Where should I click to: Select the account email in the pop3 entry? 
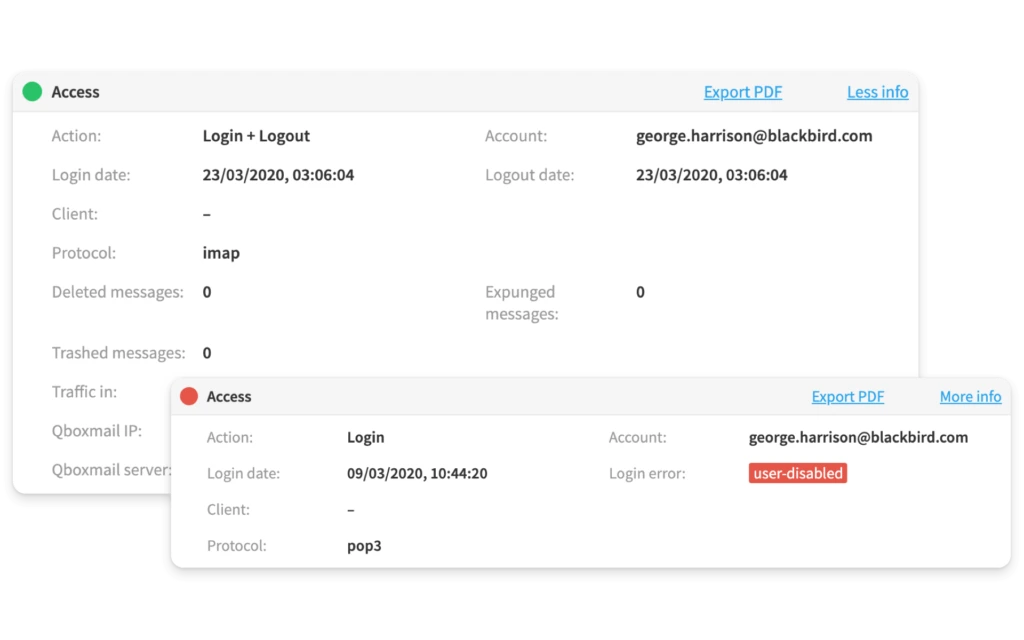pos(858,437)
